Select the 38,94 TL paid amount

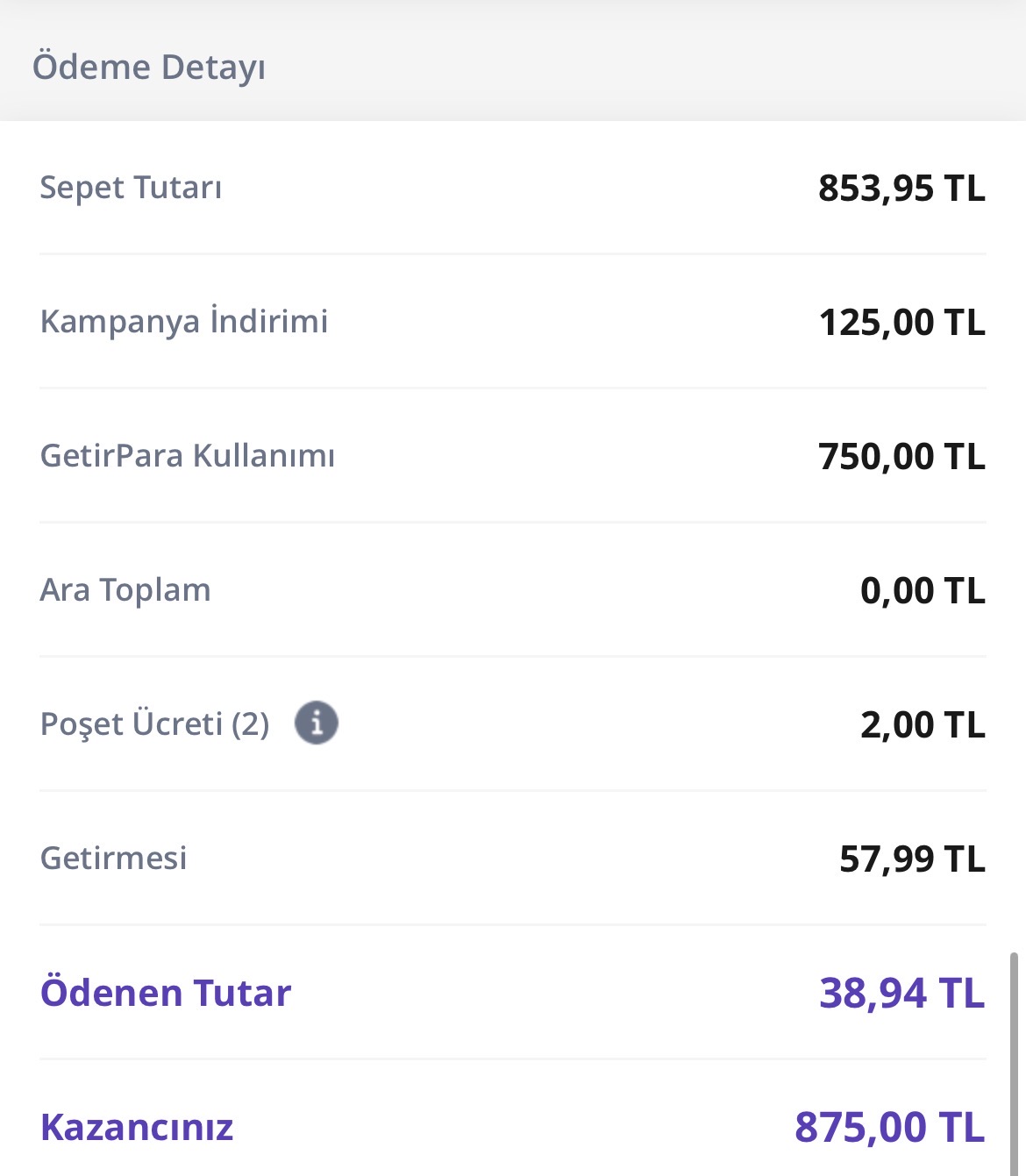tap(902, 994)
